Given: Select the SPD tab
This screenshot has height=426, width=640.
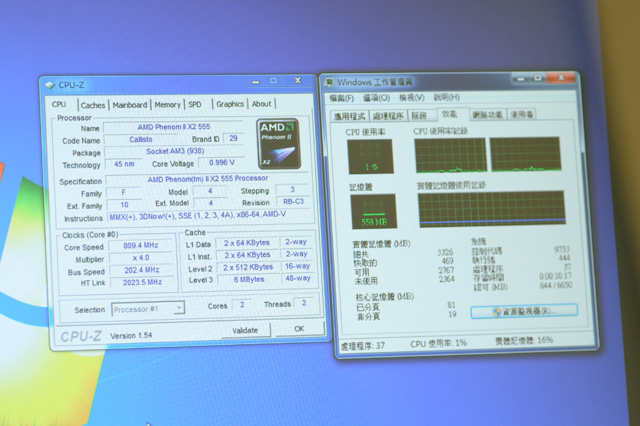Looking at the screenshot, I should click(x=195, y=104).
